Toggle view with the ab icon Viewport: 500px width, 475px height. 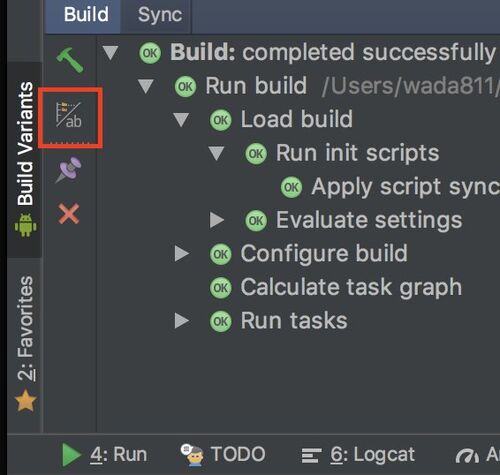point(69,115)
